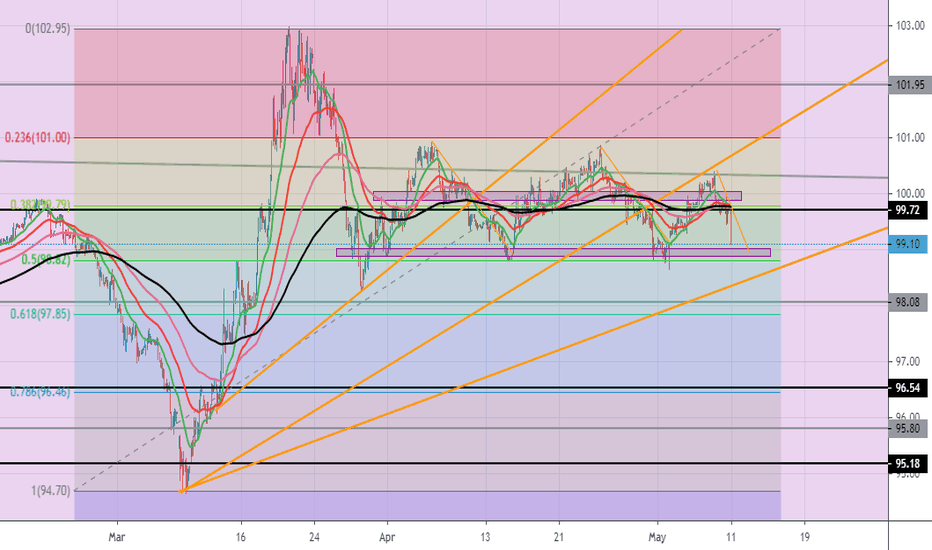Click the 0(102.95) Fibonacci level label

(48, 29)
